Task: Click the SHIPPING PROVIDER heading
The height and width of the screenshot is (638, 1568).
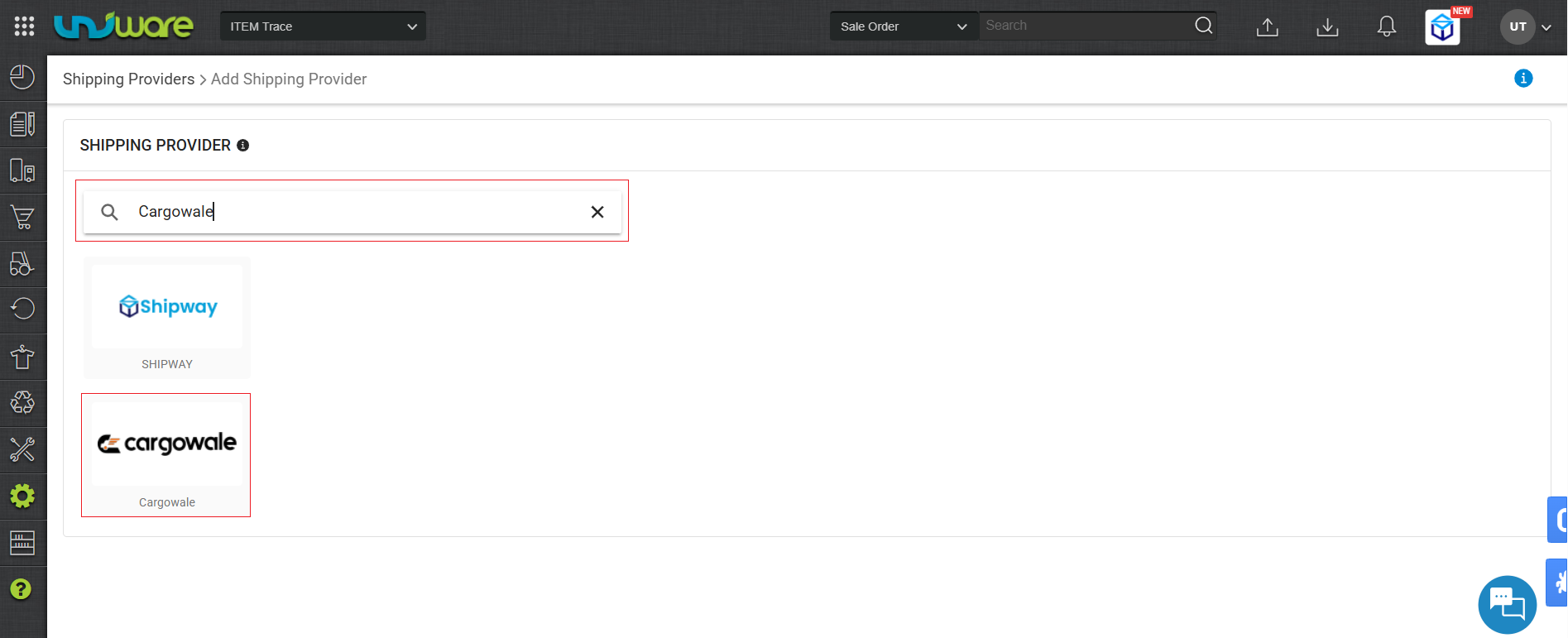Action: click(155, 146)
